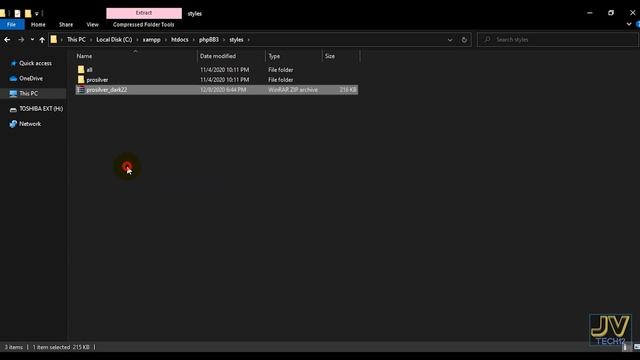Click styles in the address path
This screenshot has width=640, height=360.
click(236, 40)
